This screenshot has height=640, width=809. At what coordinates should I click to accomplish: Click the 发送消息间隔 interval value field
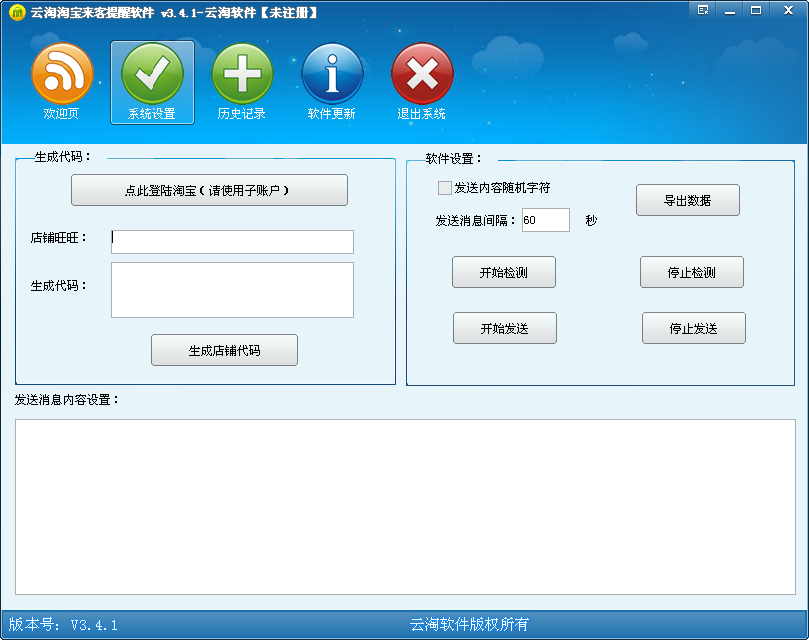point(546,219)
